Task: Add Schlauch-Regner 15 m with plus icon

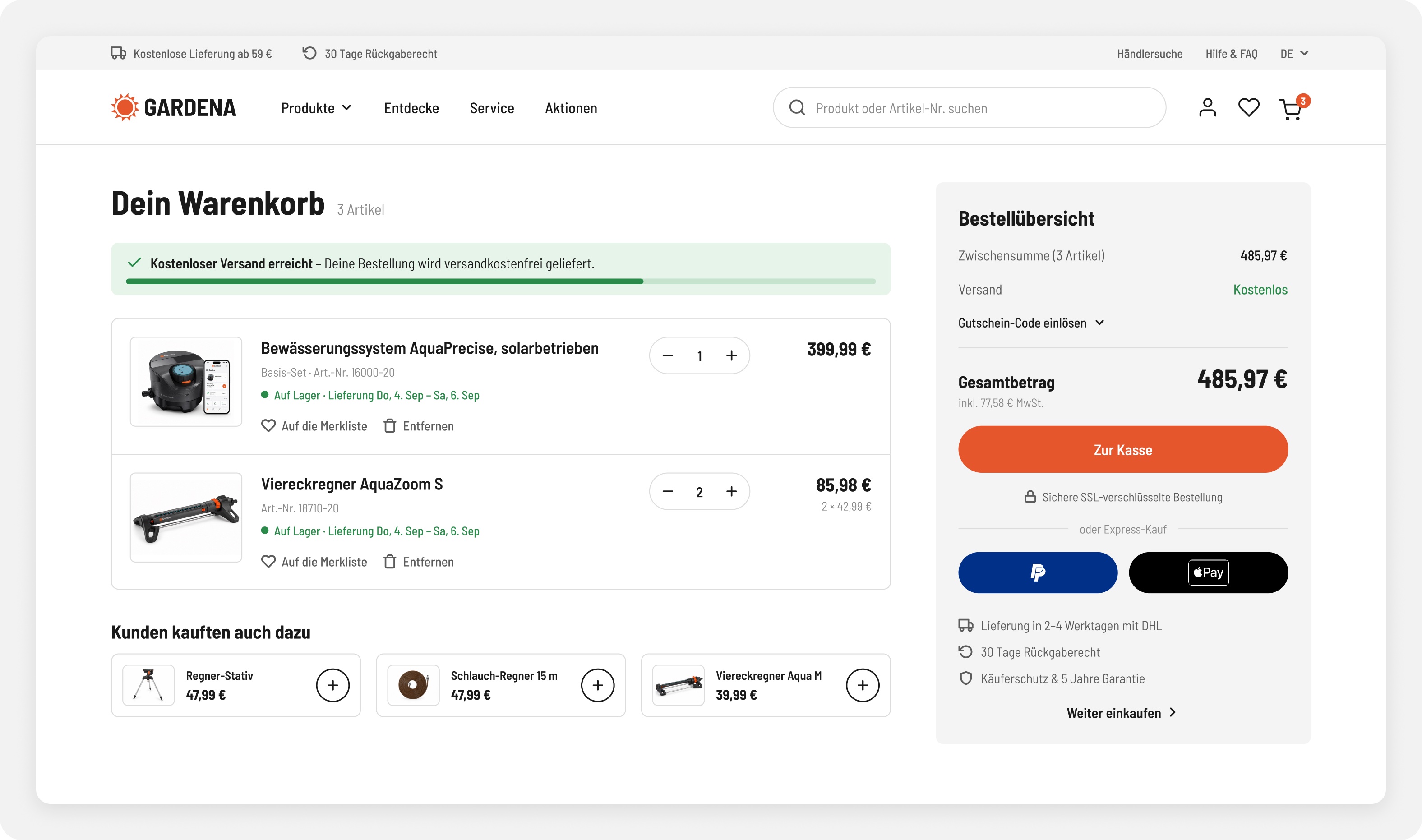Action: pyautogui.click(x=597, y=685)
